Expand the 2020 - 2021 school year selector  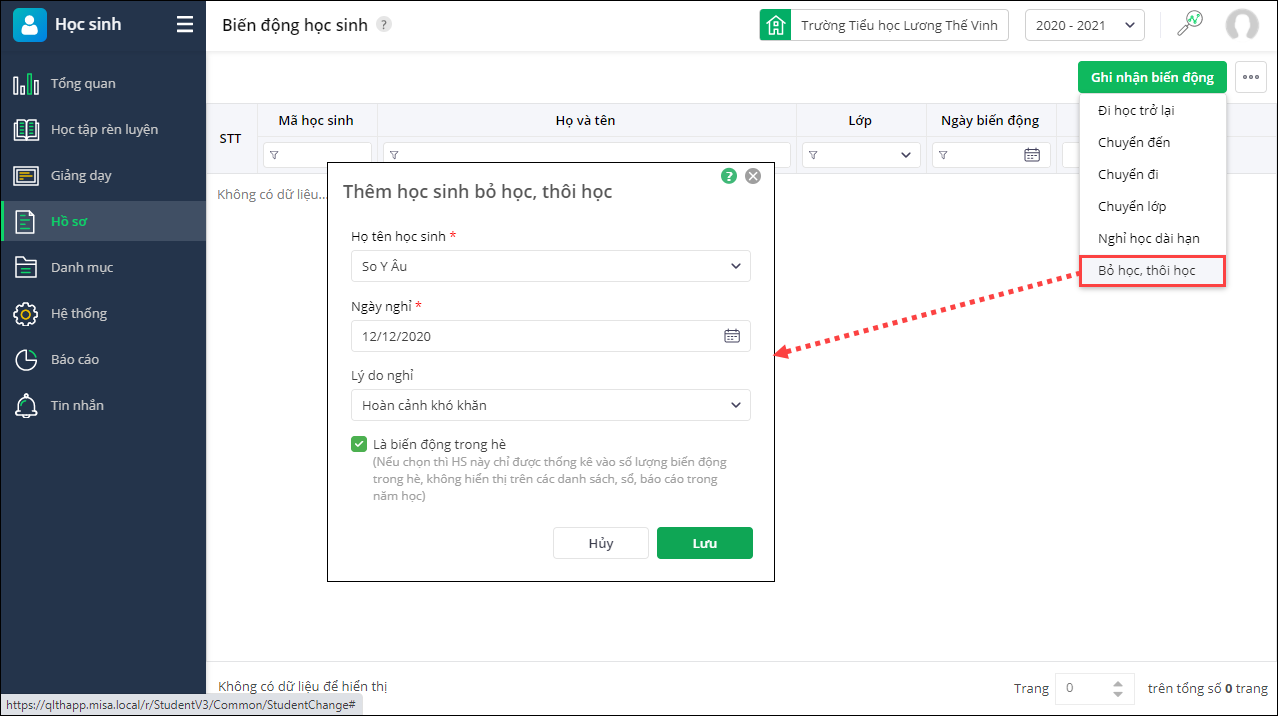[1084, 25]
